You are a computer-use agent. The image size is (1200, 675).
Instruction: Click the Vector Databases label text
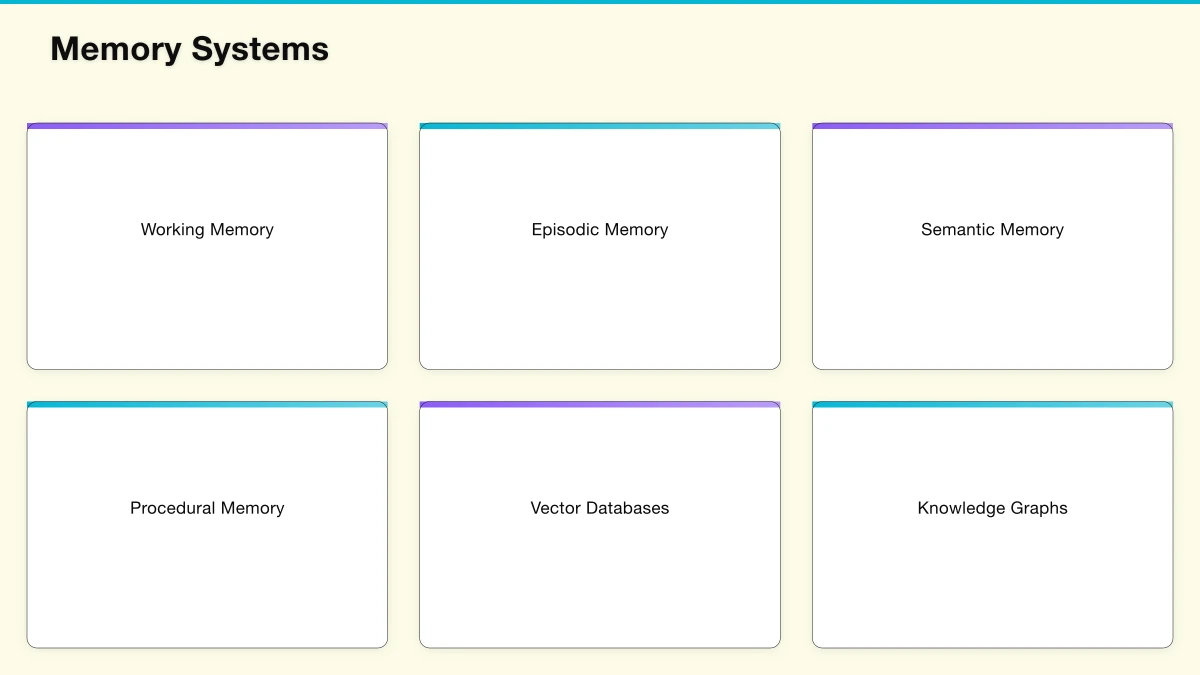(x=600, y=508)
